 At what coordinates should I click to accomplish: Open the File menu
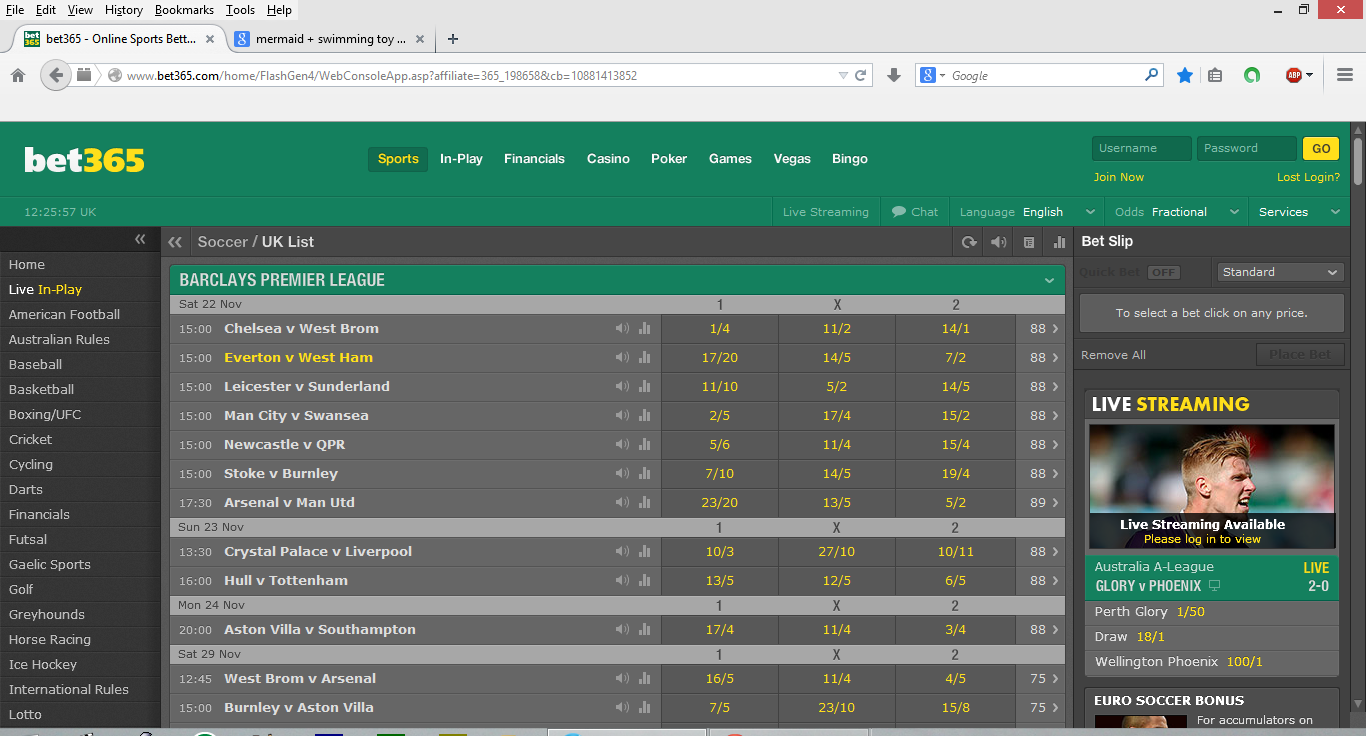click(x=15, y=10)
